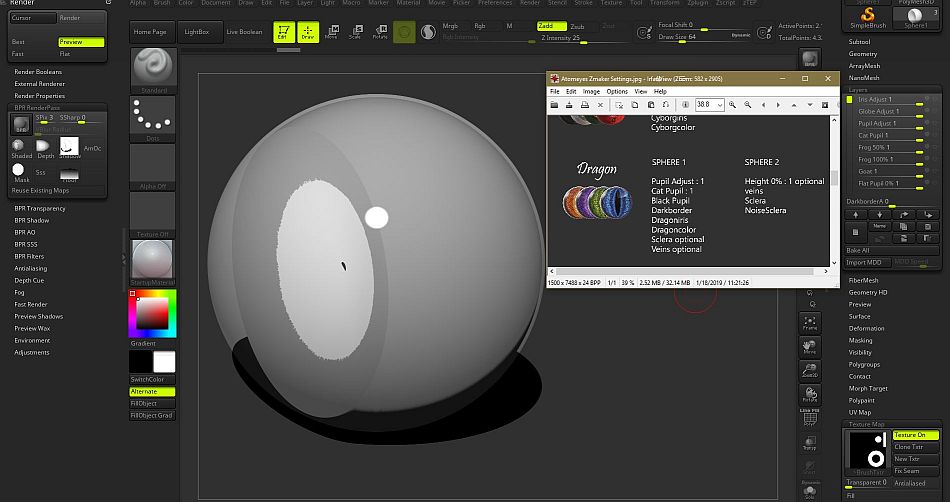Select the Draw mode button
This screenshot has height=502, width=950.
(x=308, y=31)
